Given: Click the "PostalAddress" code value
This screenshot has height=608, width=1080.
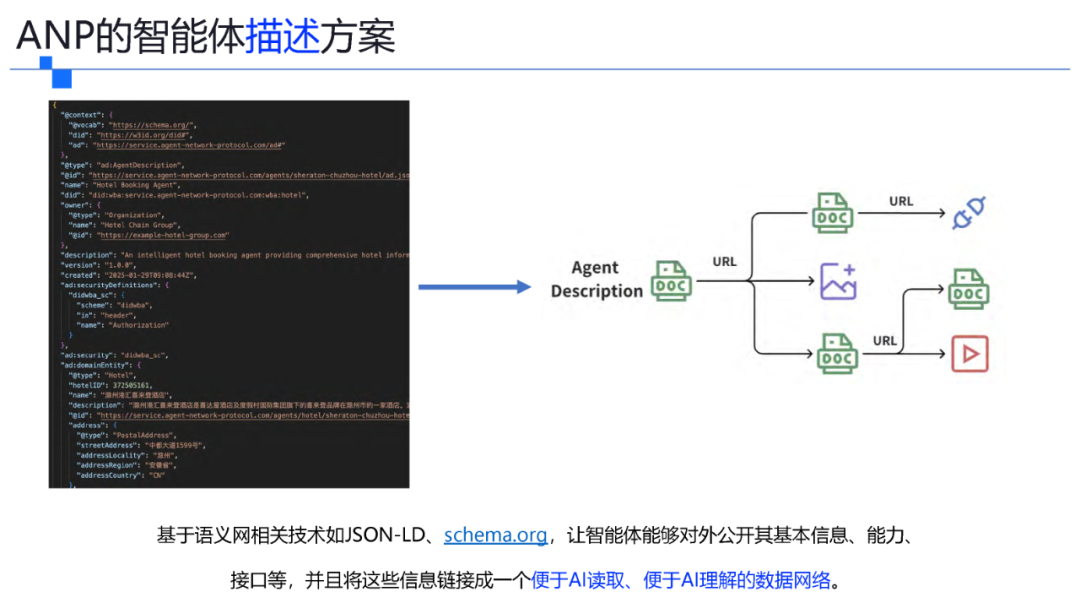Looking at the screenshot, I should 144,436.
